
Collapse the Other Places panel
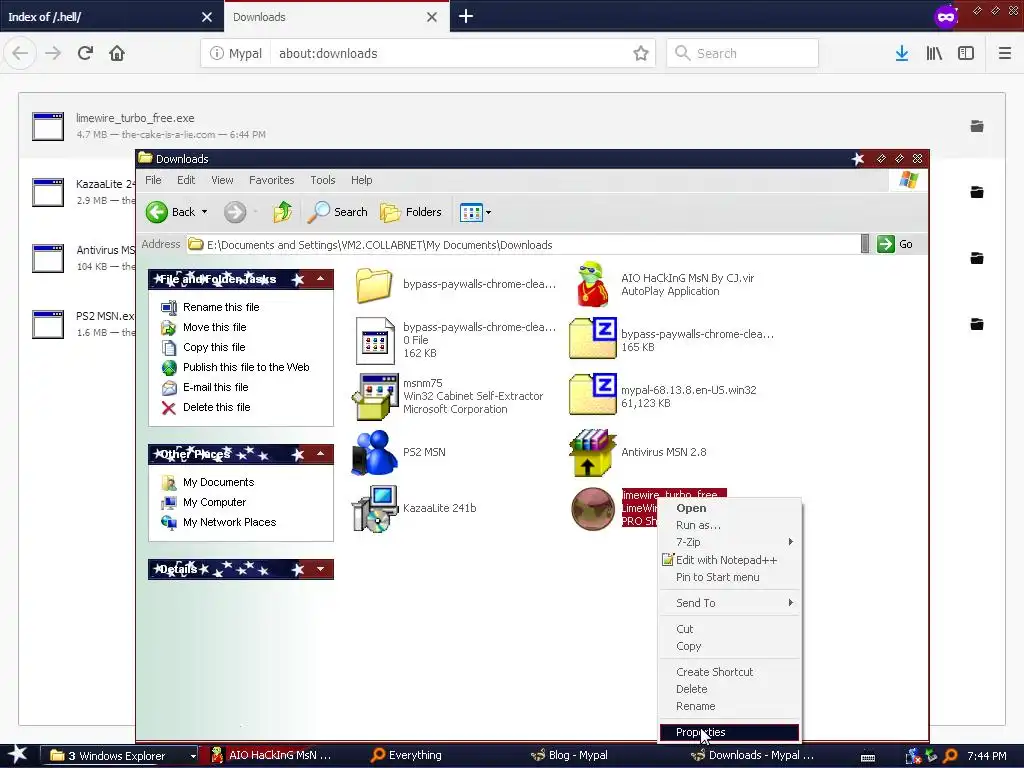321,454
